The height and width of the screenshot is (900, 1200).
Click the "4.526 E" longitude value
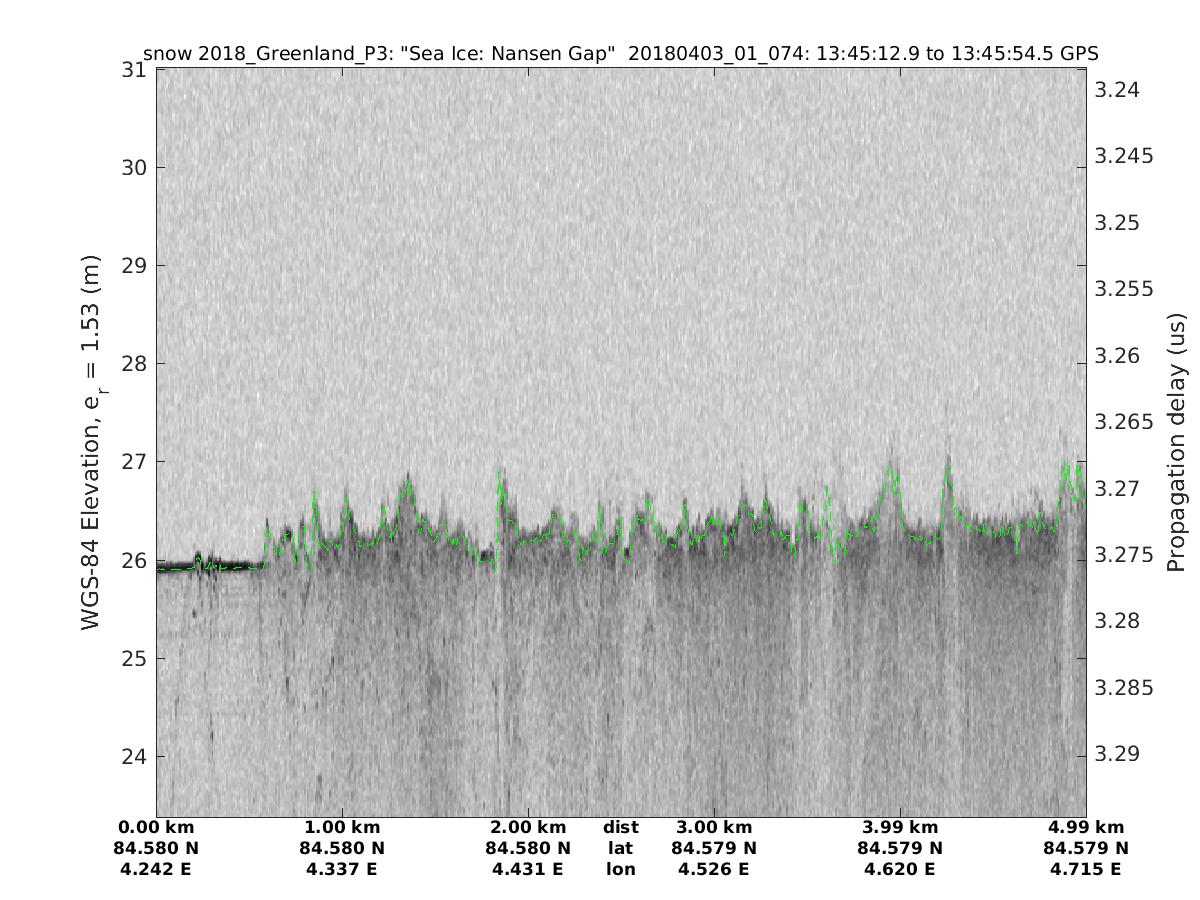(714, 870)
